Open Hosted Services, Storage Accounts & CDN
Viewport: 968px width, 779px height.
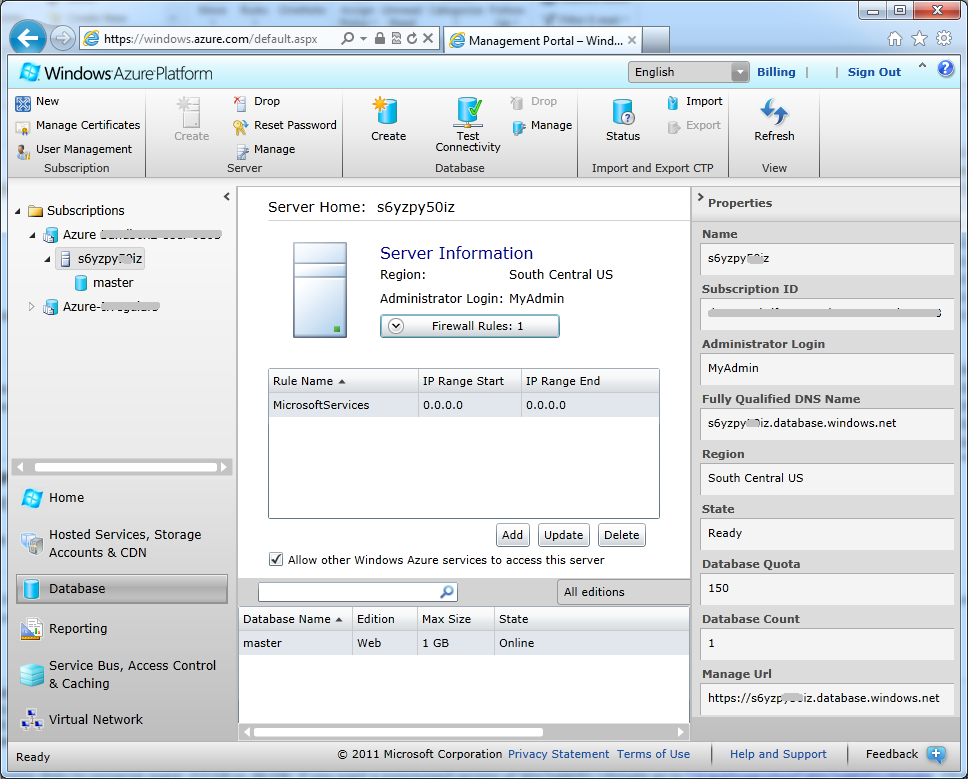pyautogui.click(x=122, y=543)
